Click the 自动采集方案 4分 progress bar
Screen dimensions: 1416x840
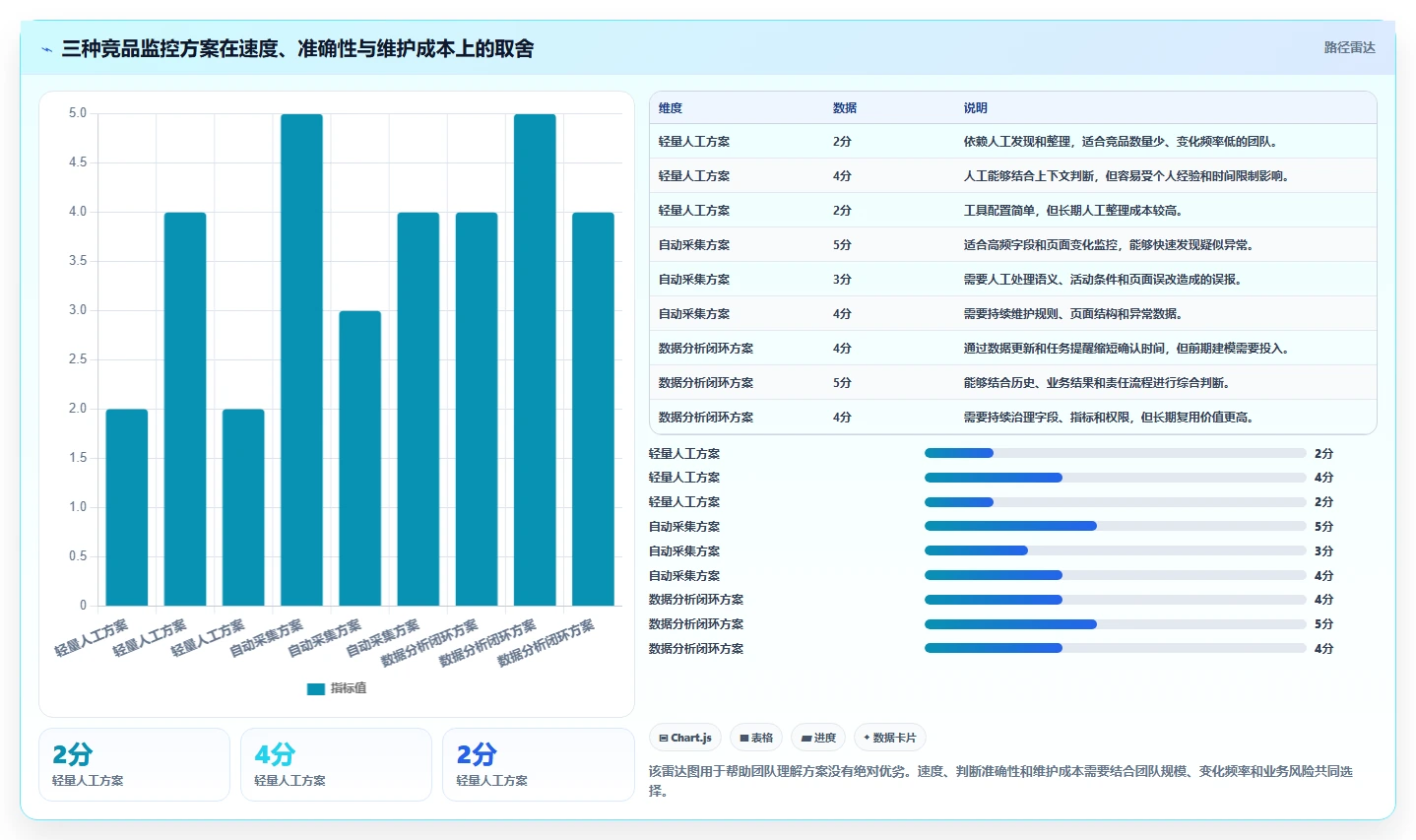tap(1115, 576)
